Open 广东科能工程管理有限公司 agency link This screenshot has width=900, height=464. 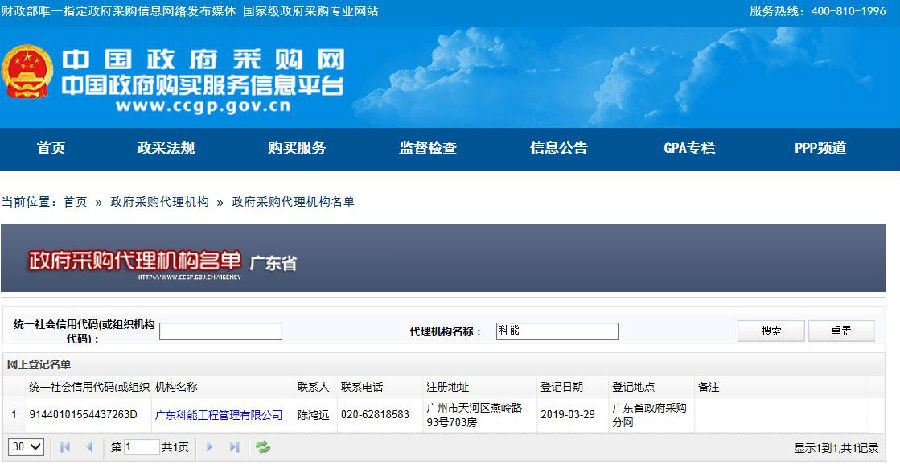click(x=218, y=413)
